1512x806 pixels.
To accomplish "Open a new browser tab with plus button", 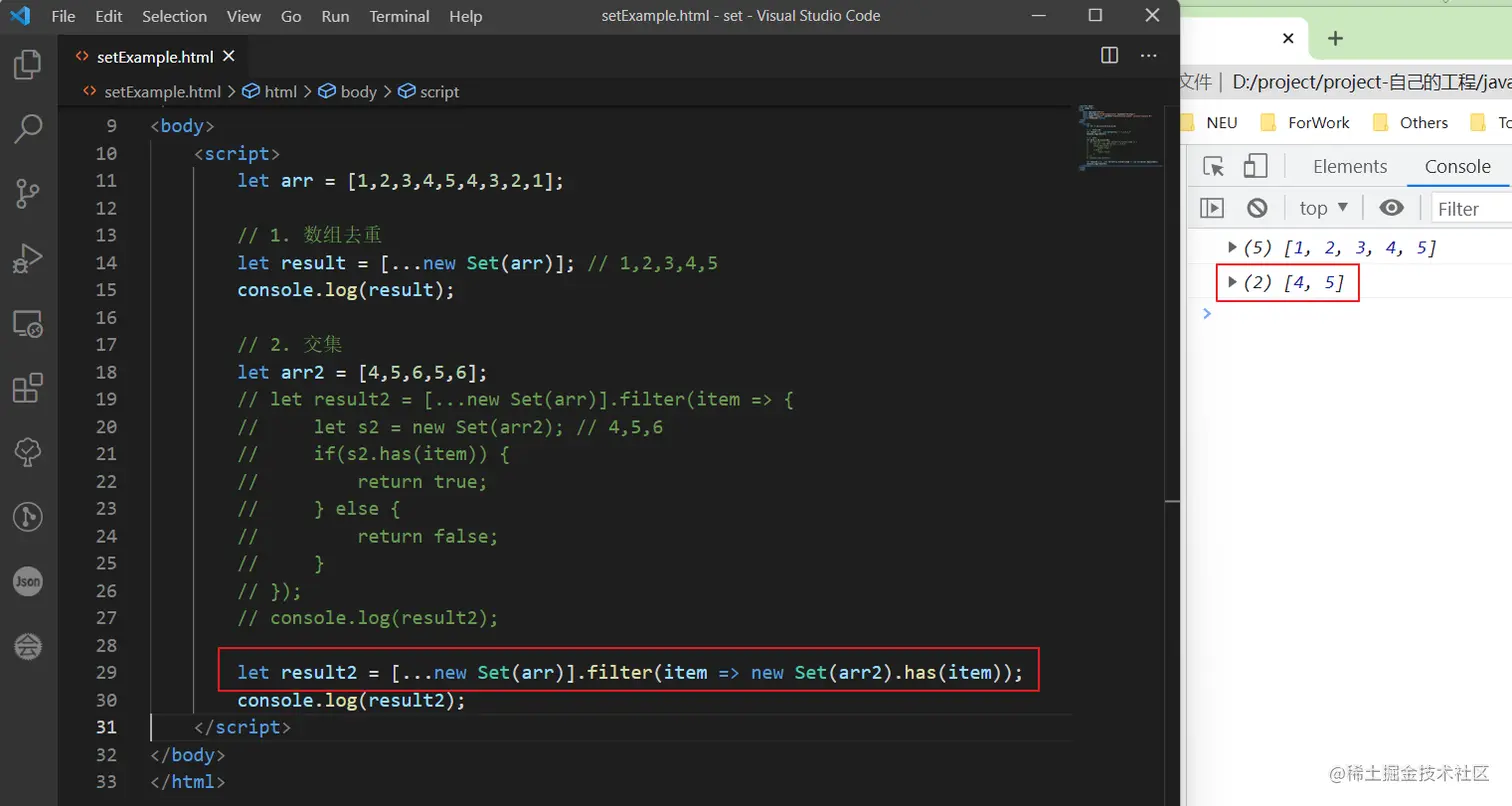I will [x=1335, y=38].
